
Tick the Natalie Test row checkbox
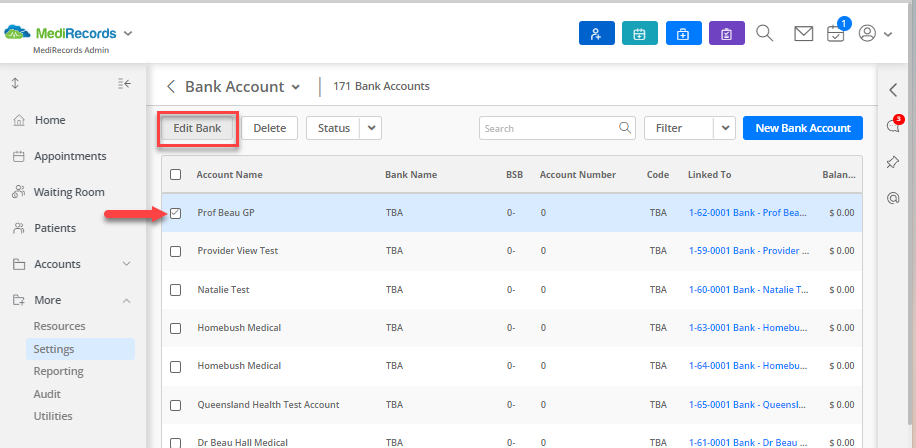(175, 290)
